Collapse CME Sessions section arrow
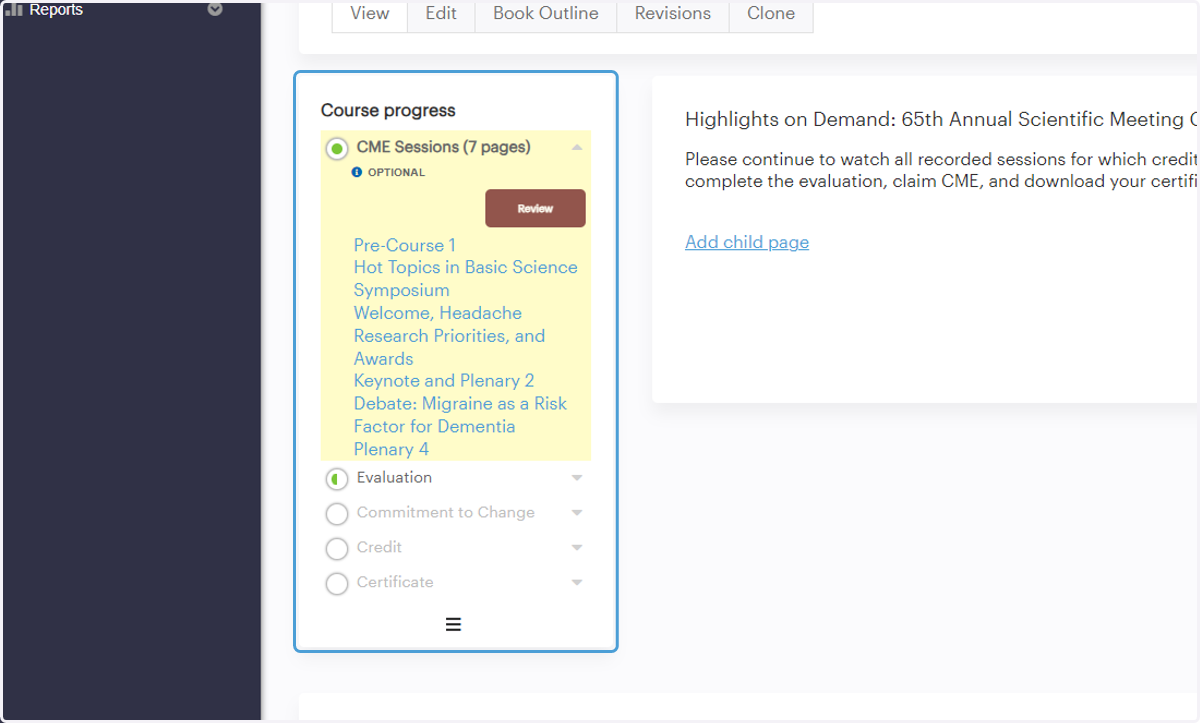This screenshot has width=1200, height=723. (577, 147)
